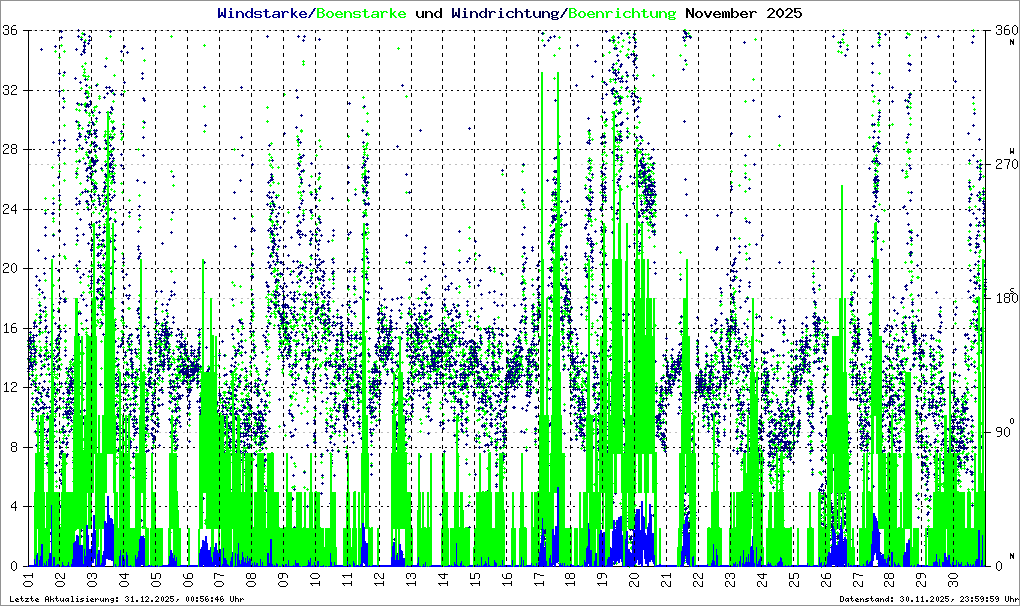Click the 'W' compass letter above 270
Image resolution: width=1020 pixels, height=606 pixels.
pyautogui.click(x=1012, y=151)
